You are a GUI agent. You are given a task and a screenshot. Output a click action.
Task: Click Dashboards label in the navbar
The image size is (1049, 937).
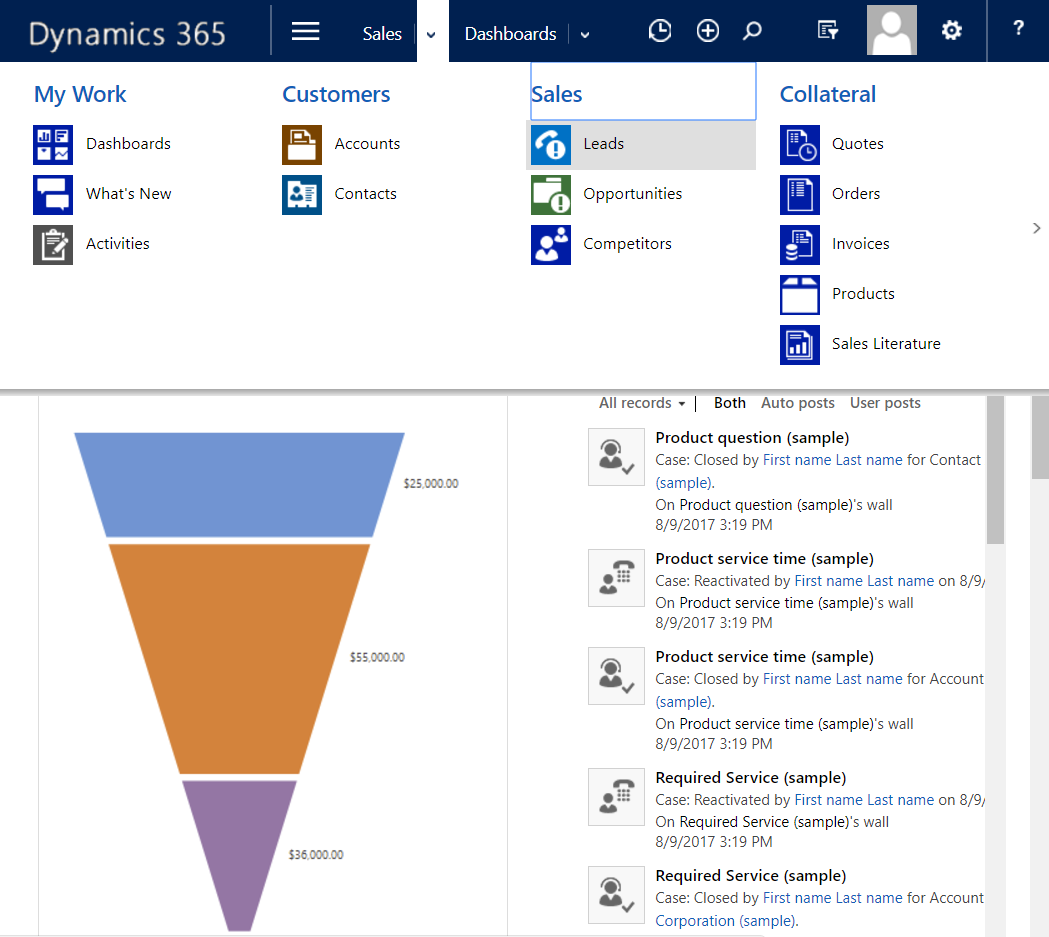(510, 34)
